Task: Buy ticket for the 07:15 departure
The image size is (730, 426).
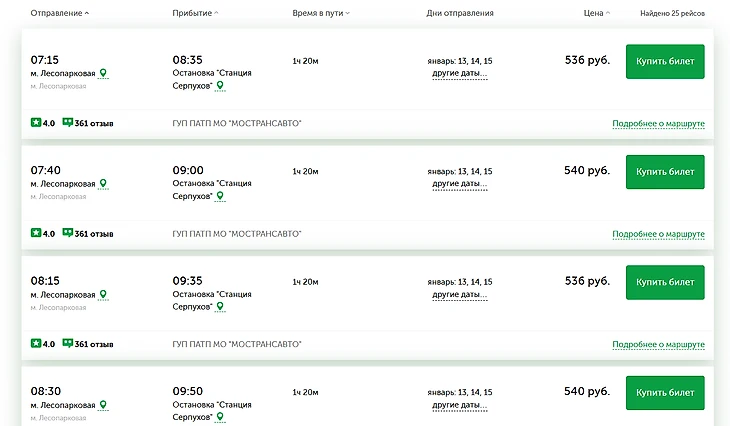Action: (x=665, y=62)
